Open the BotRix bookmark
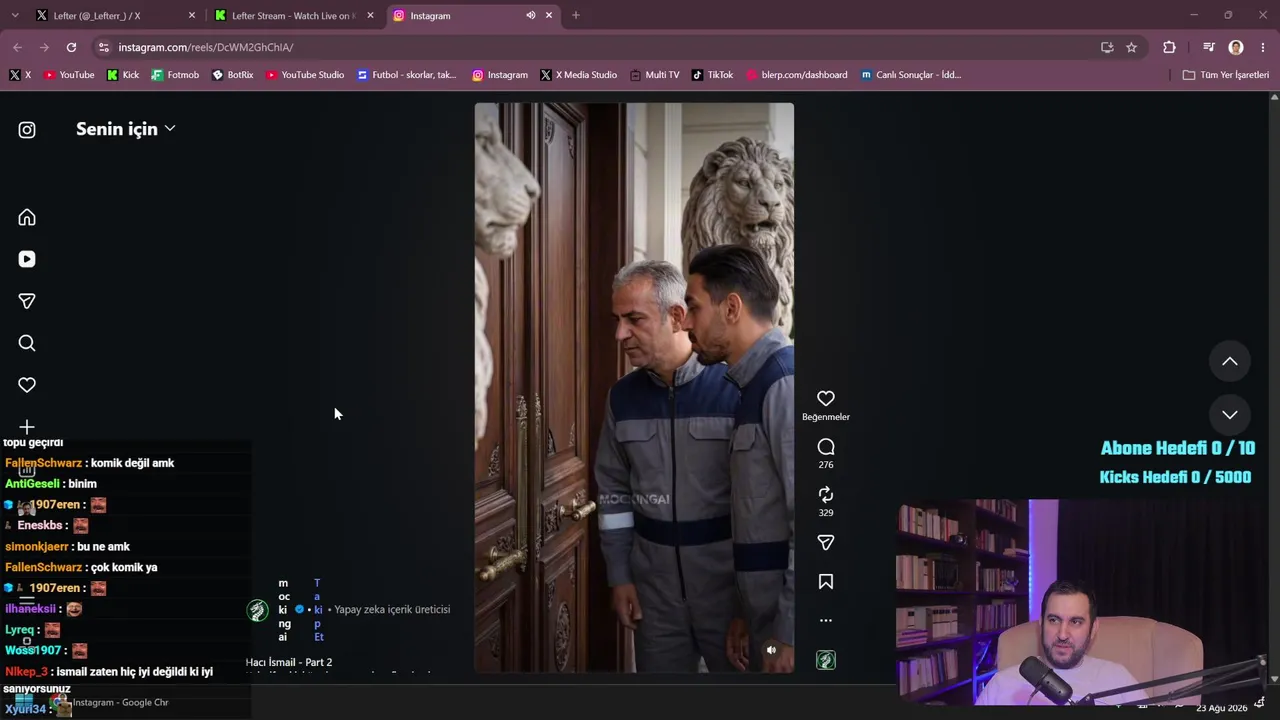Viewport: 1280px width, 720px height. 232,75
